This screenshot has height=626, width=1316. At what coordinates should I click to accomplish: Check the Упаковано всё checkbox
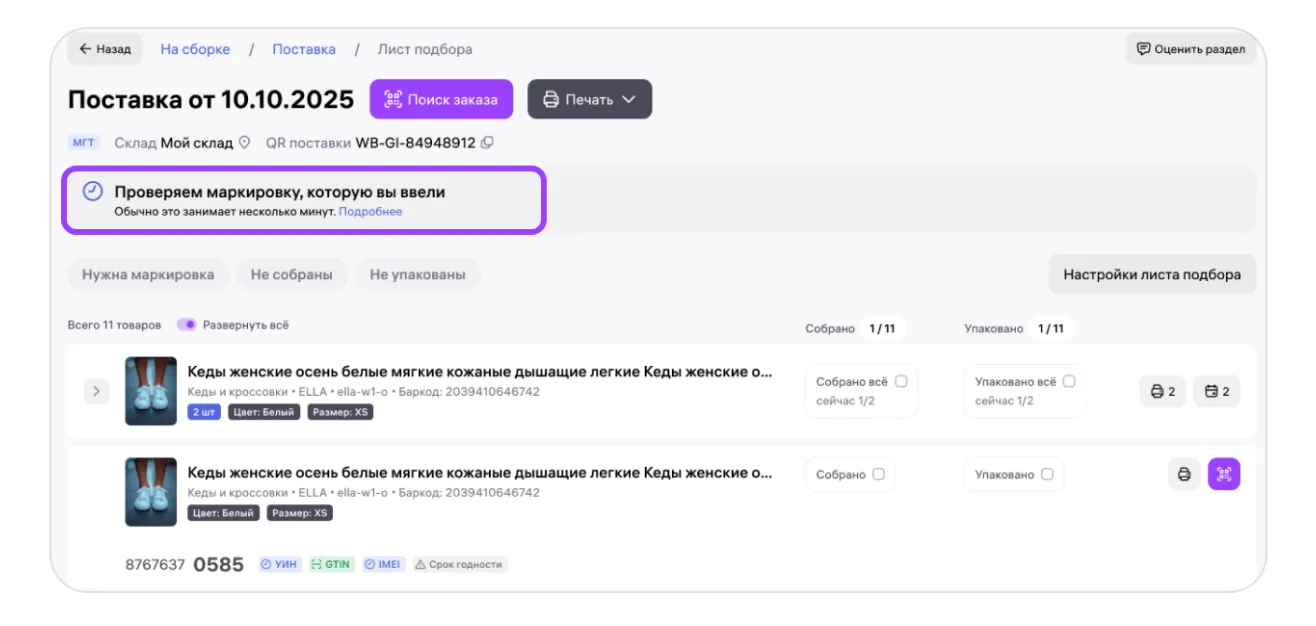pos(1069,382)
